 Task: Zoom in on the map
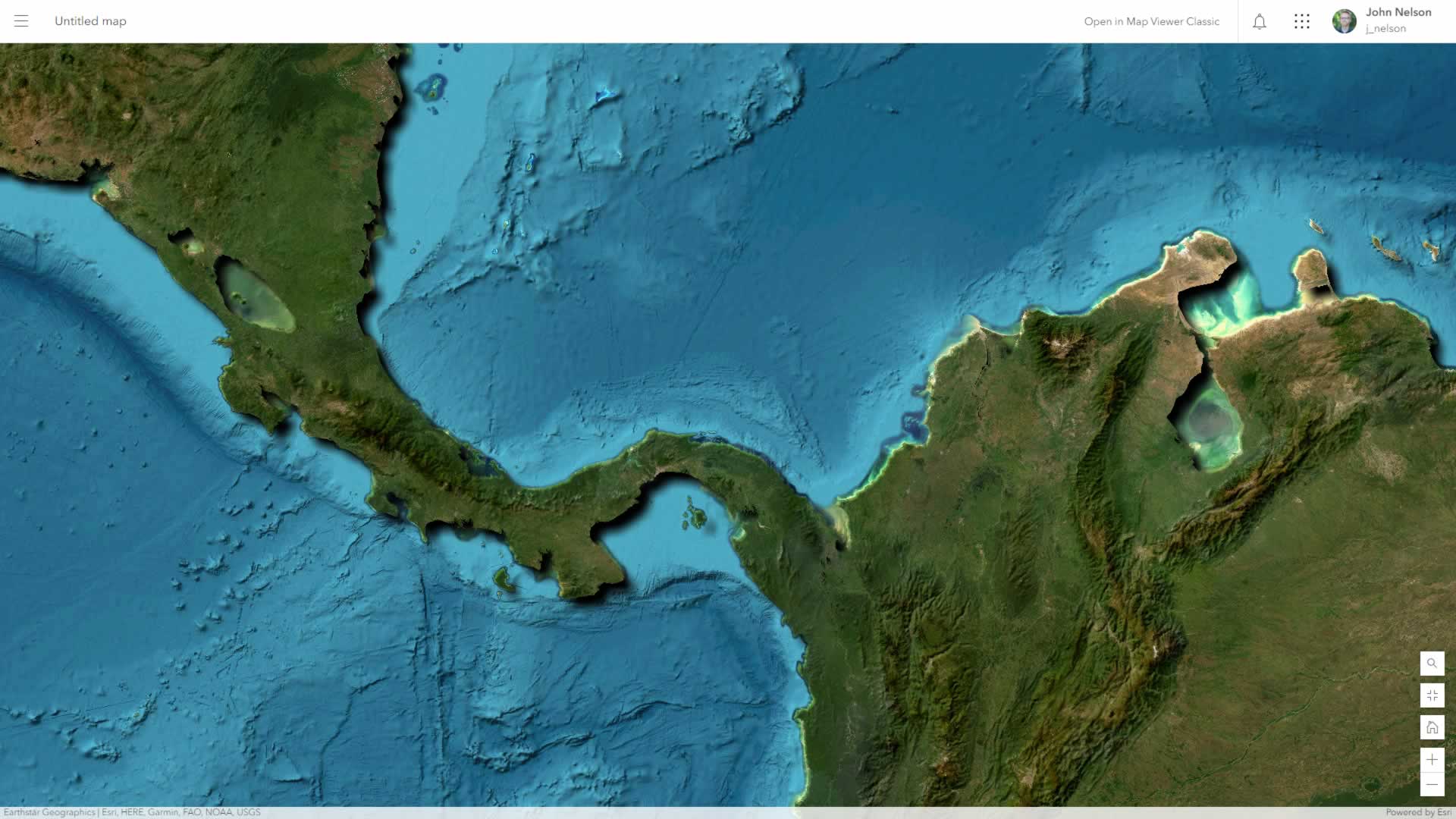pos(1432,760)
